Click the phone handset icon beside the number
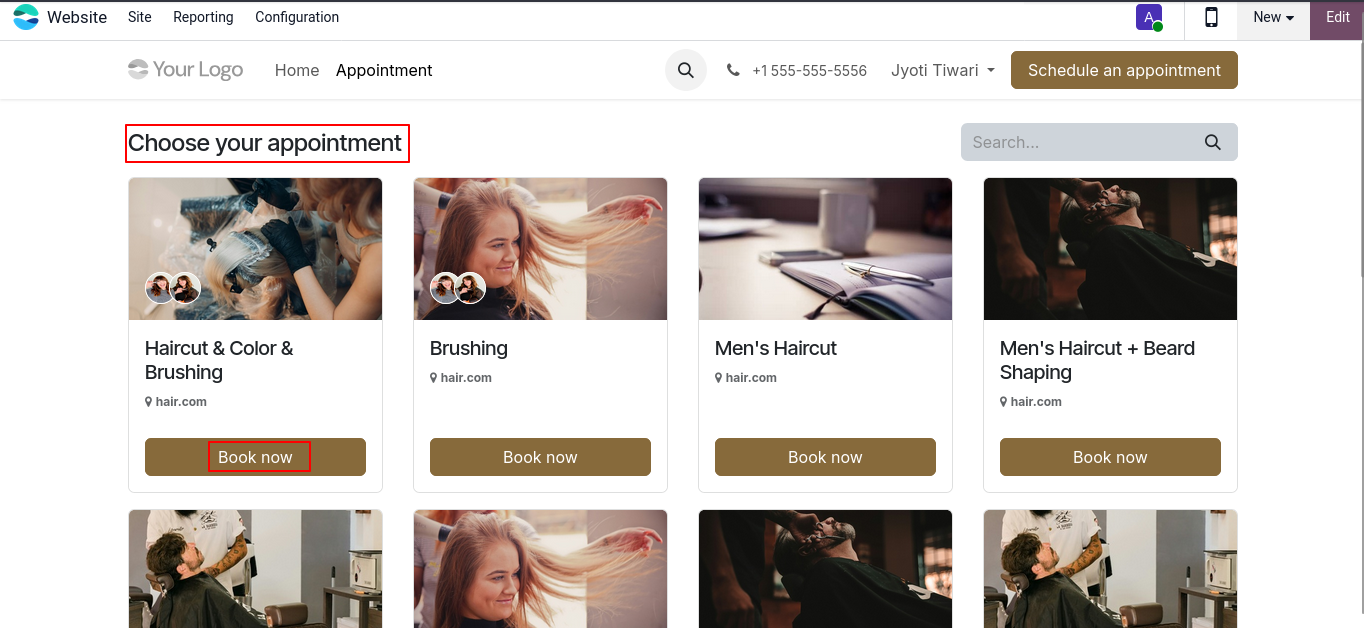Screen dimensions: 1364x628 click(733, 70)
